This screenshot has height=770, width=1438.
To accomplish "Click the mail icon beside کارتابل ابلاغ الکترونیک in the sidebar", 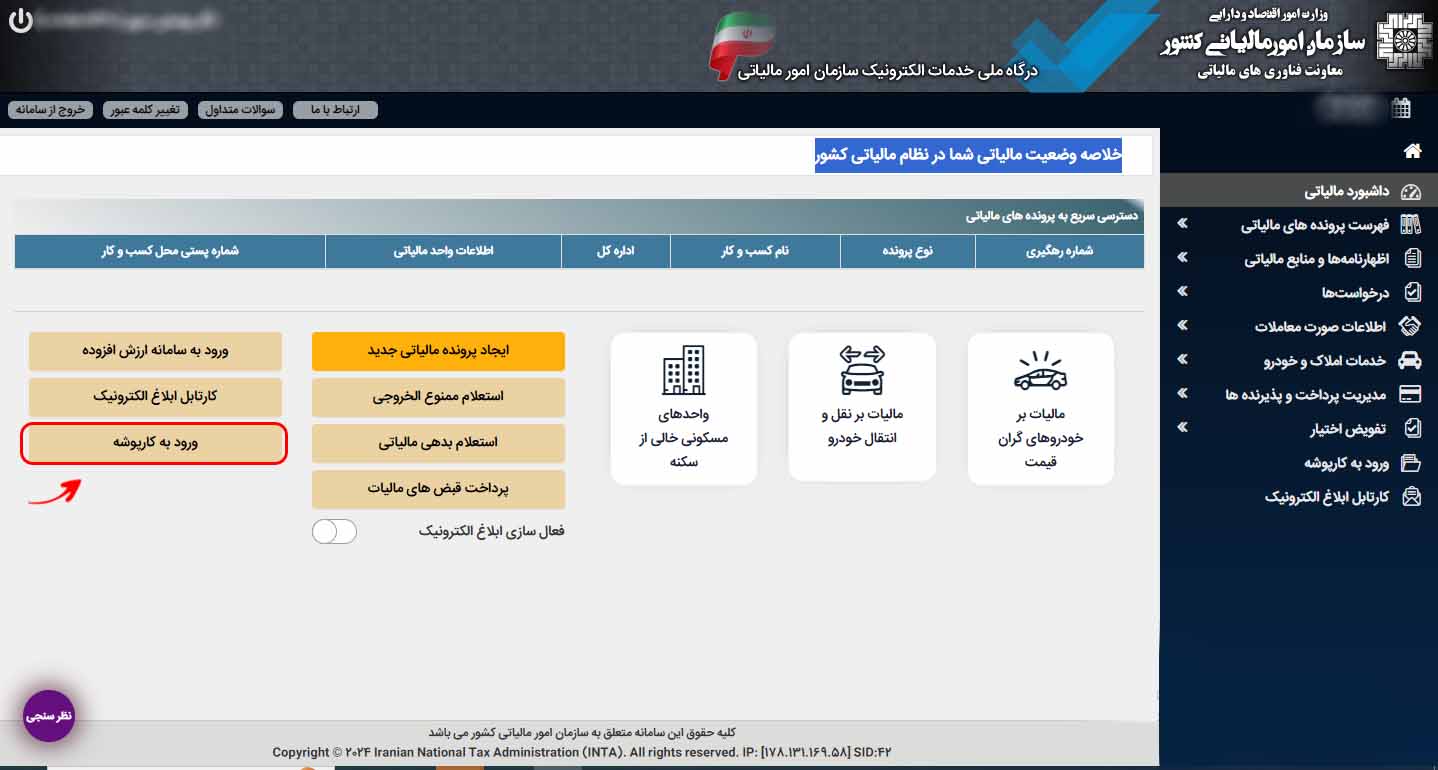I will [1411, 496].
